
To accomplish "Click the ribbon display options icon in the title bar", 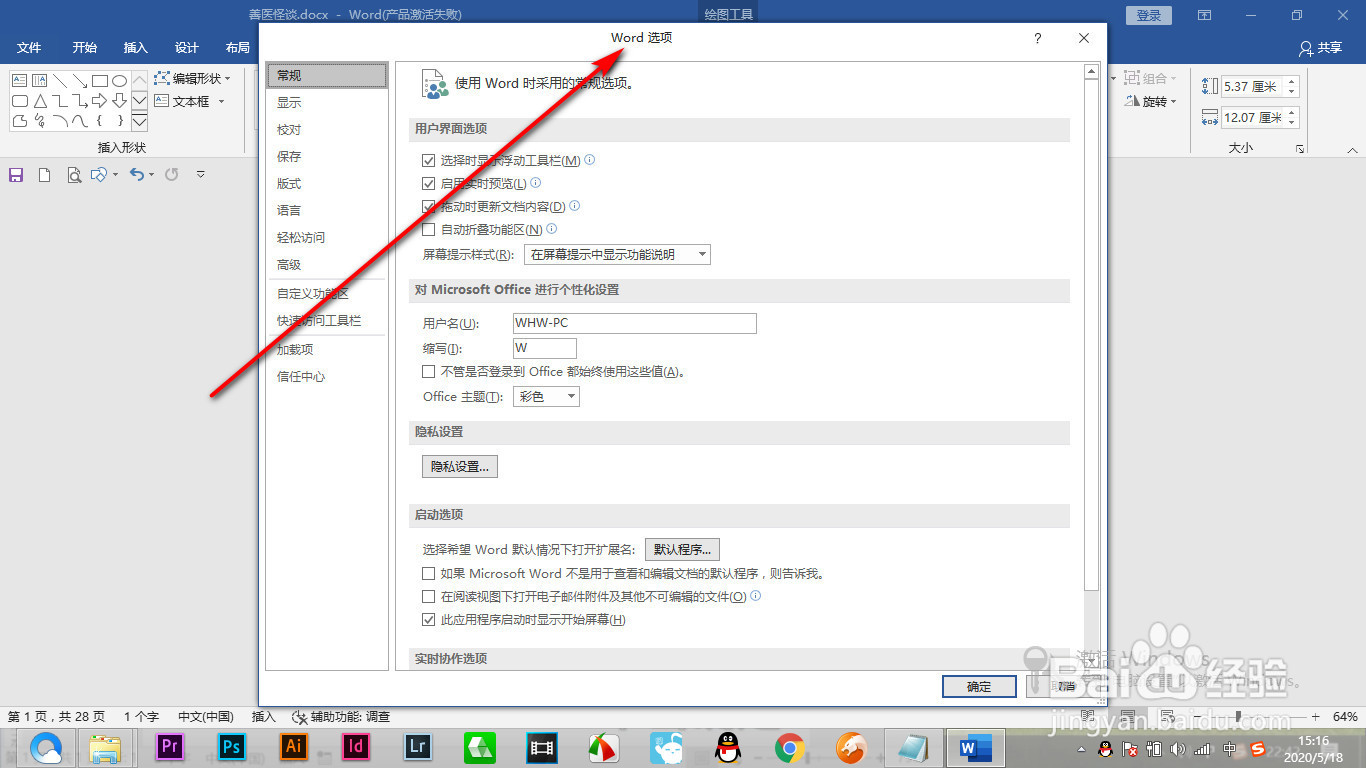I will pyautogui.click(x=1205, y=15).
